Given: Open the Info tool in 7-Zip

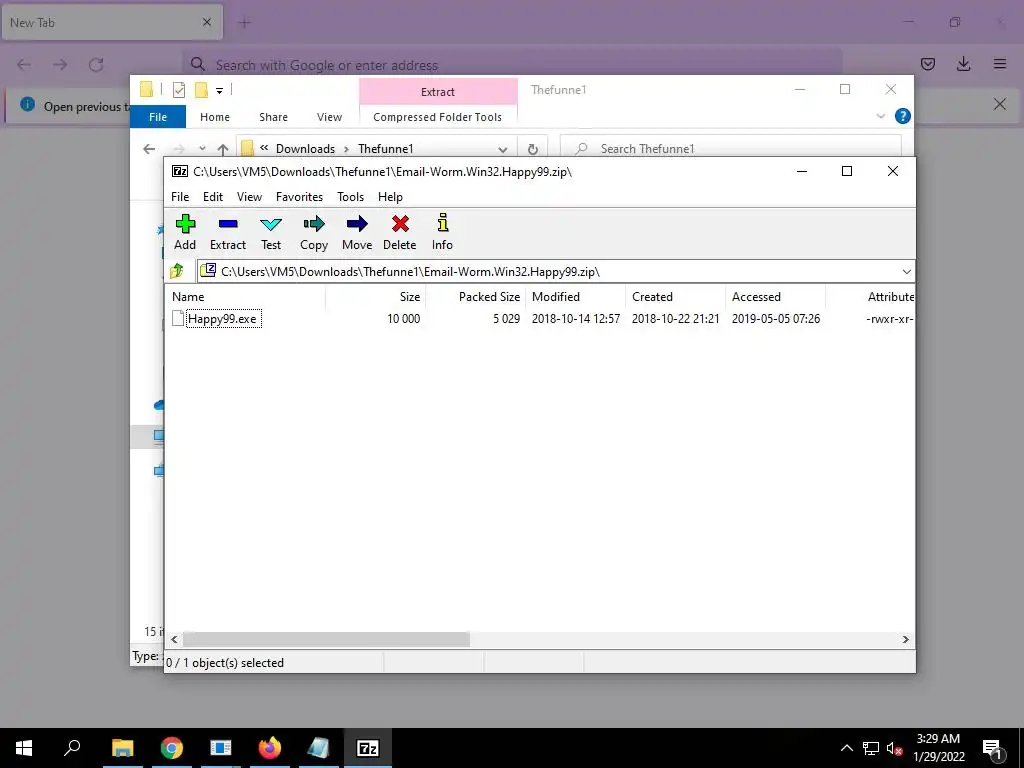Looking at the screenshot, I should 442,232.
